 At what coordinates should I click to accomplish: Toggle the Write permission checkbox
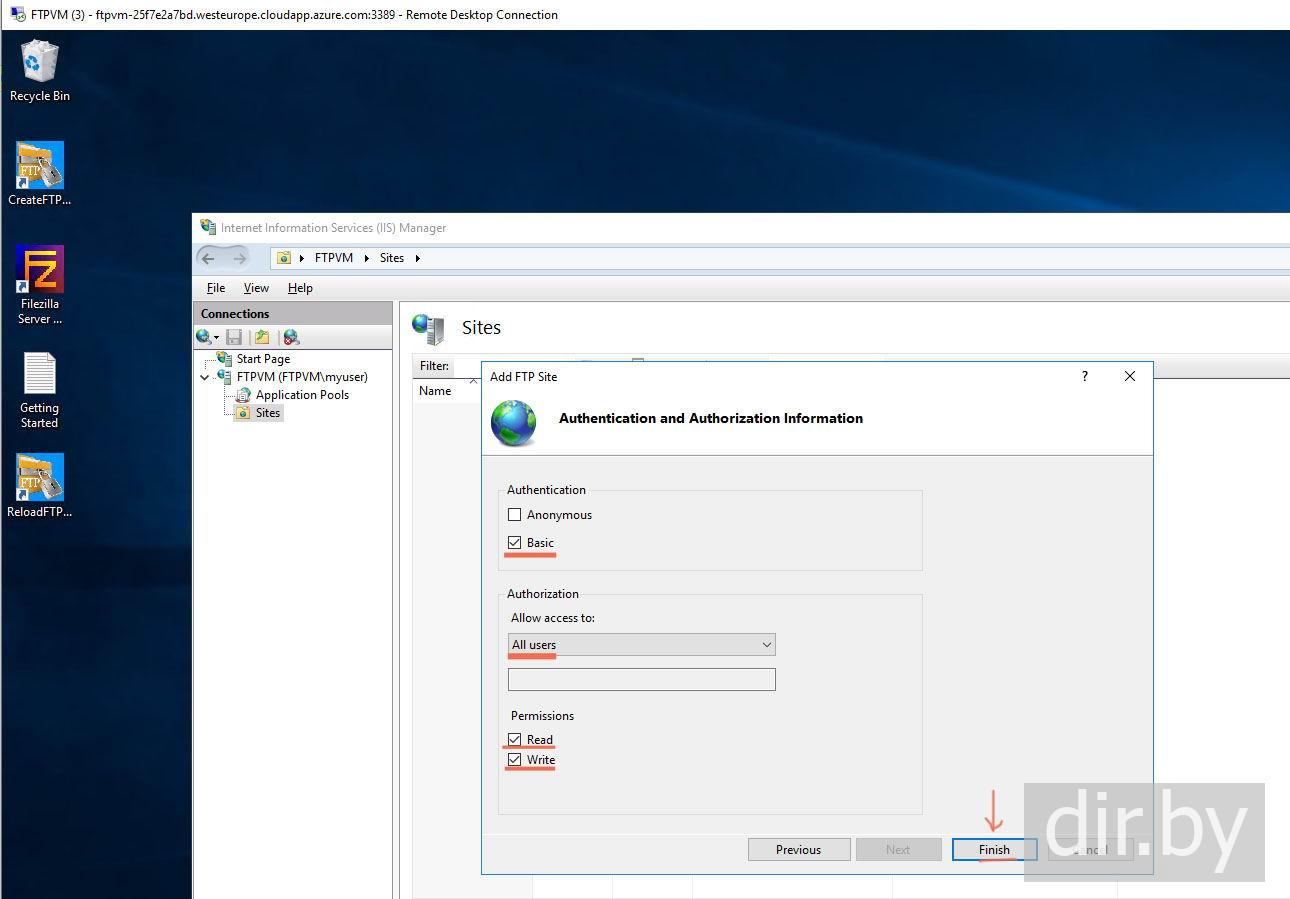pyautogui.click(x=515, y=760)
